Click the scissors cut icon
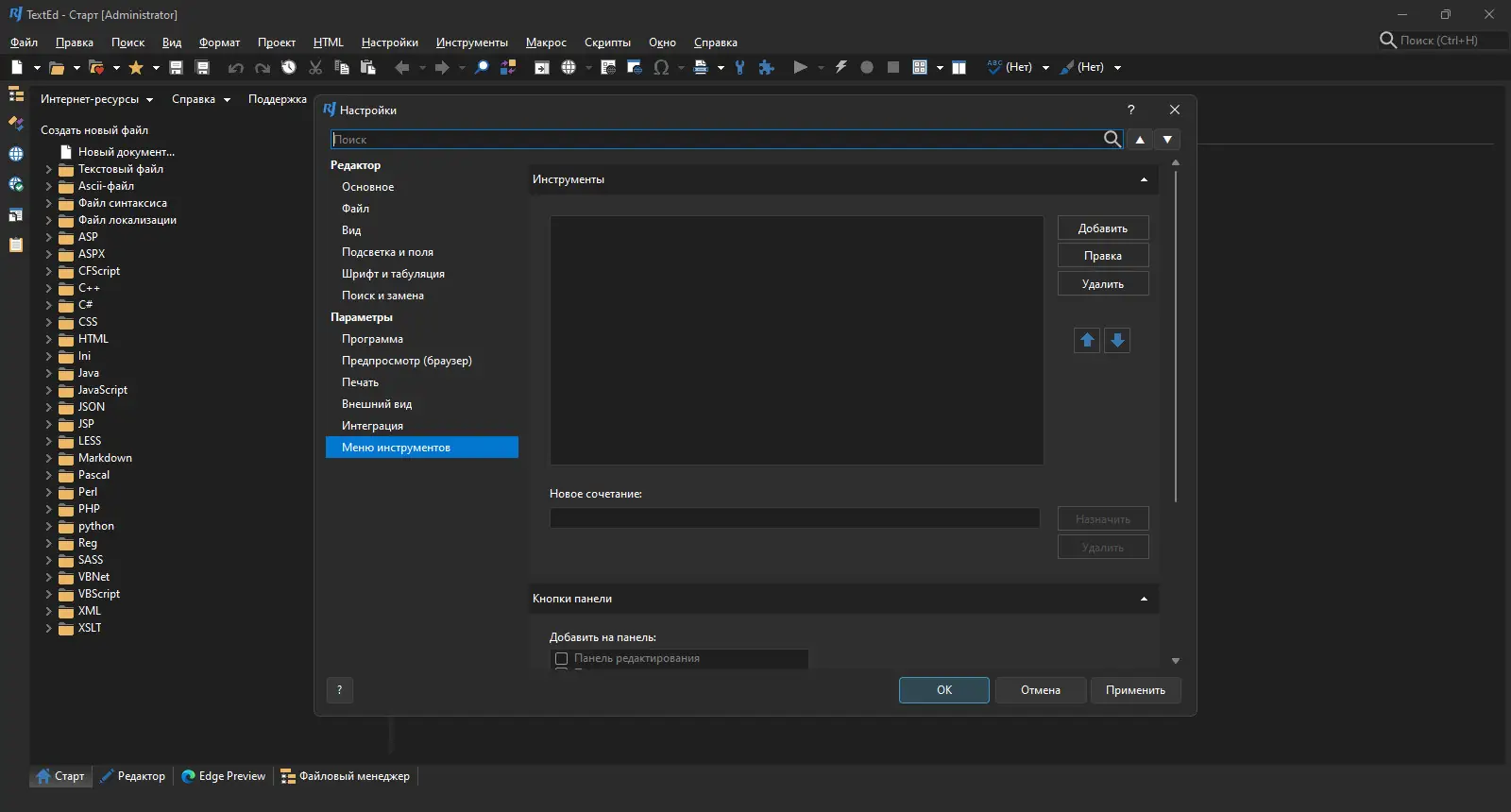This screenshot has height=812, width=1511. 315,67
